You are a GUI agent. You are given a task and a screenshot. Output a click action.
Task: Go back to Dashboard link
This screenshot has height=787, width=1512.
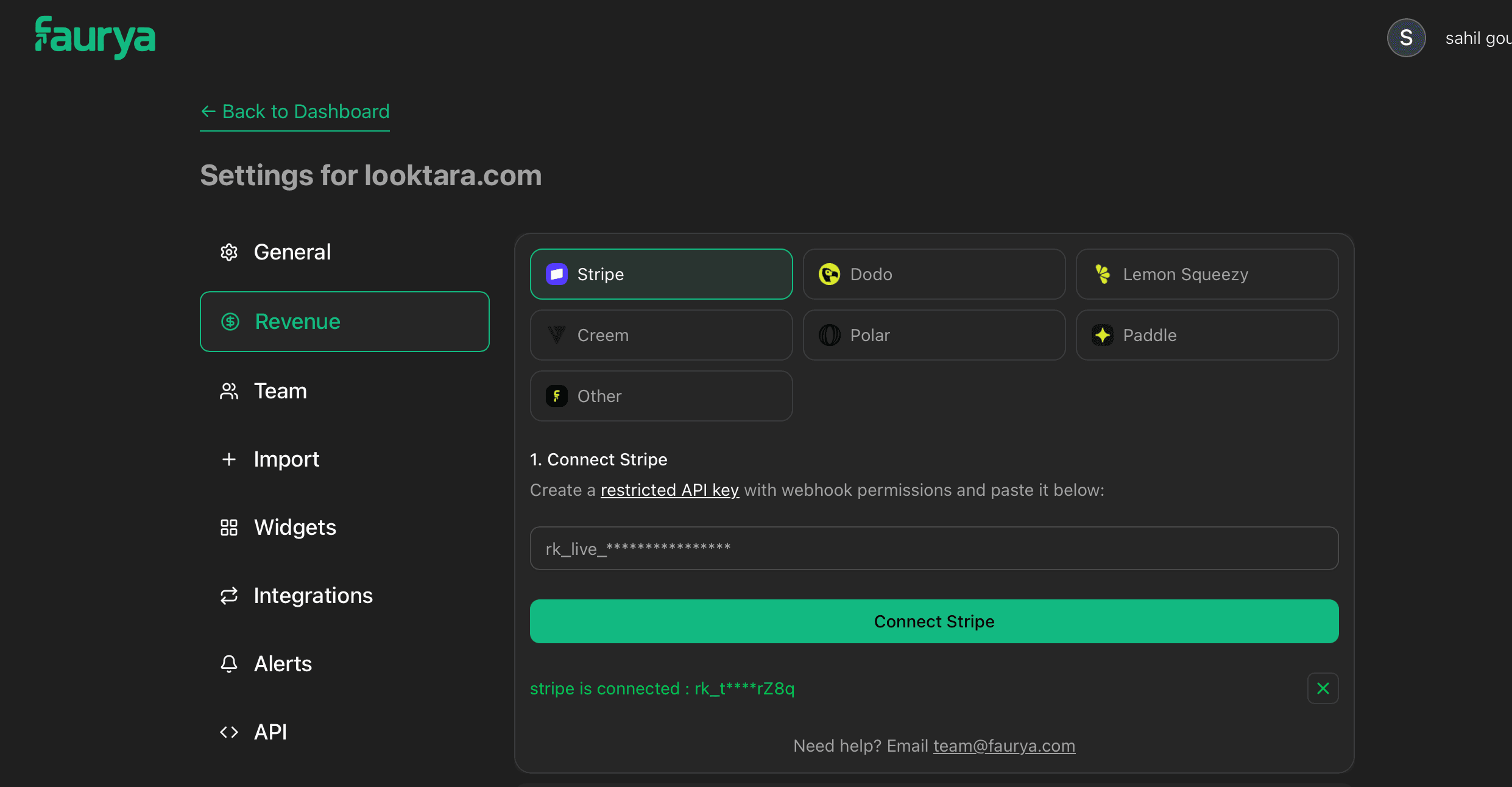(x=295, y=112)
